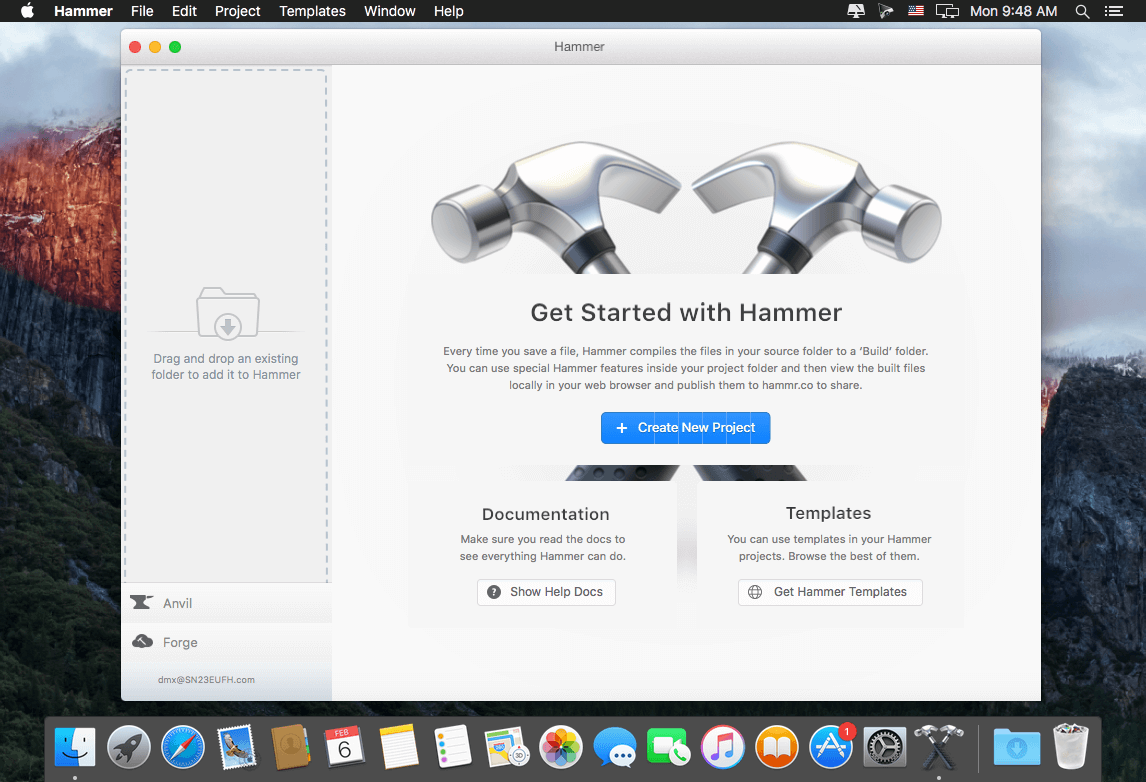Open Messages from the Dock
Viewport: 1146px width, 782px height.
[615, 747]
